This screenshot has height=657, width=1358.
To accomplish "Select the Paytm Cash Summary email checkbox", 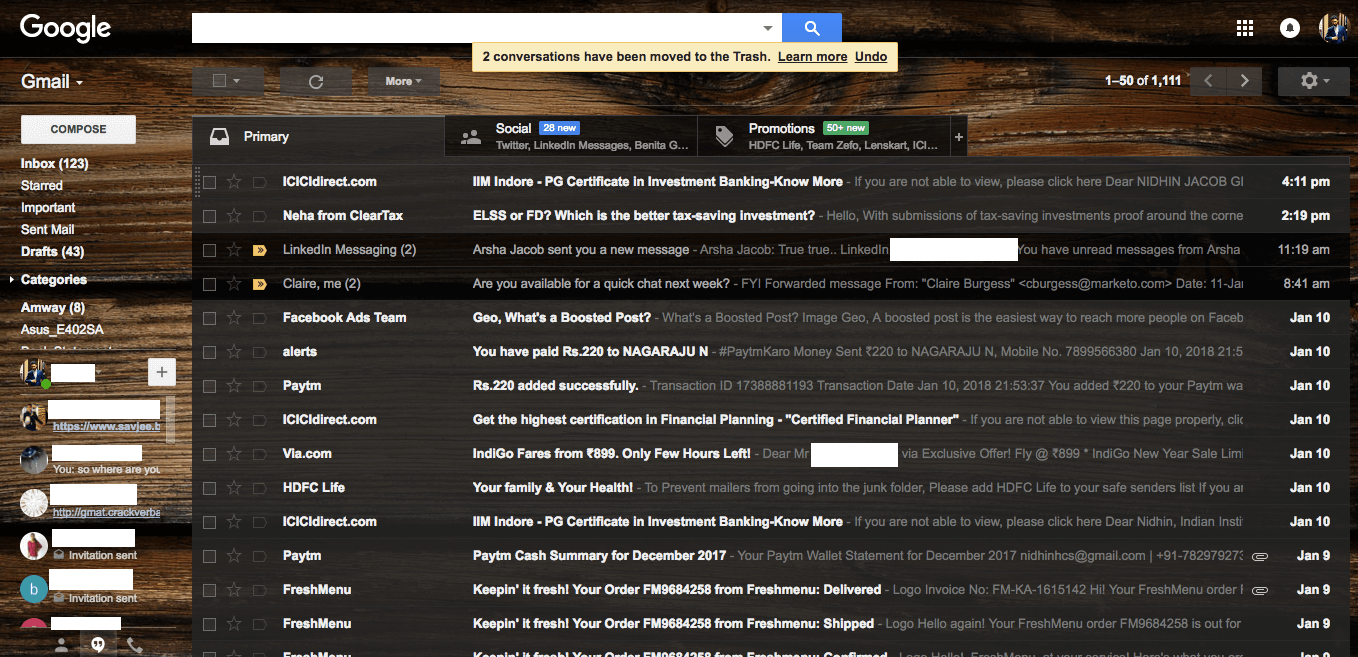I will (x=209, y=556).
